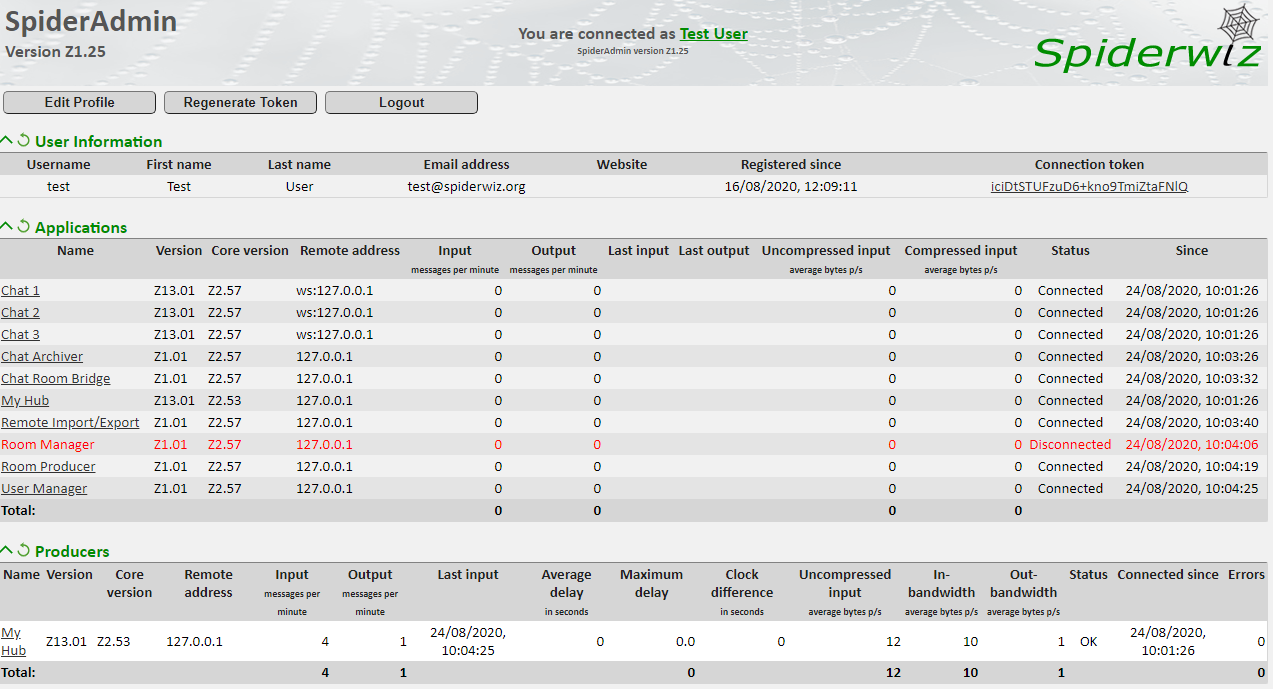Screen dimensions: 1273x689
Task: Collapse the Producers section
Action: point(7,551)
